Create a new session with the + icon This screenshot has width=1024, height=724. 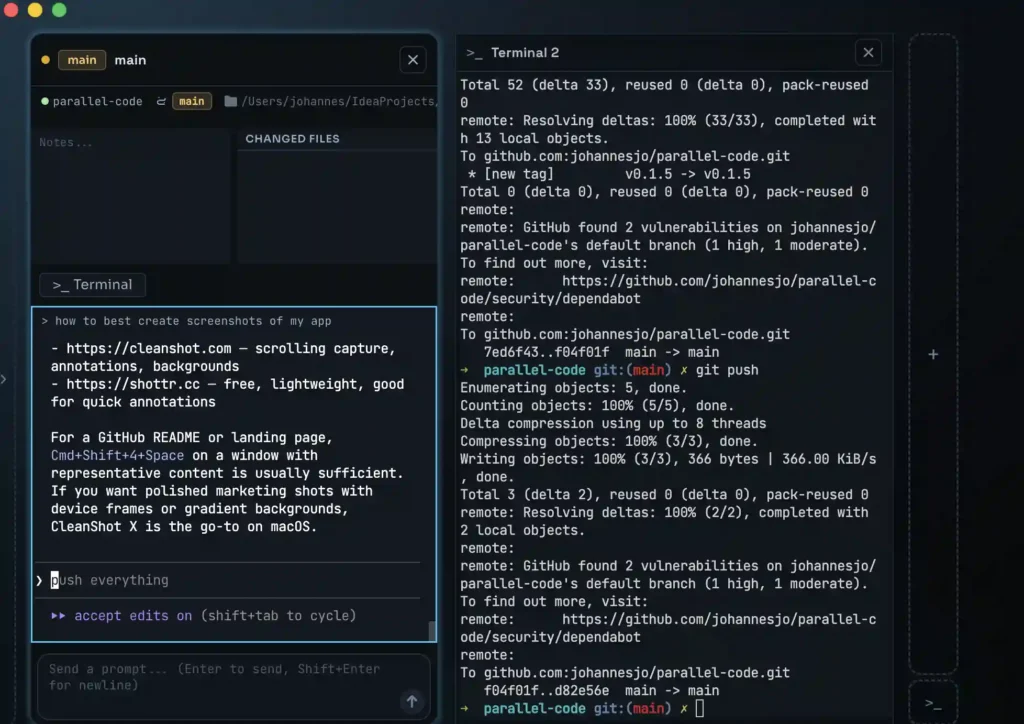(933, 354)
